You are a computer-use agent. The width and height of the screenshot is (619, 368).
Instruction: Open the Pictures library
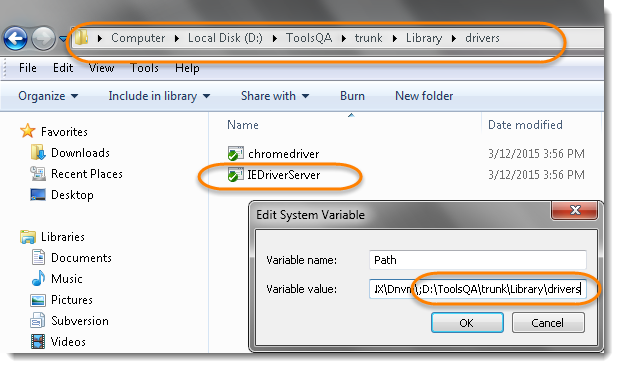point(72,300)
